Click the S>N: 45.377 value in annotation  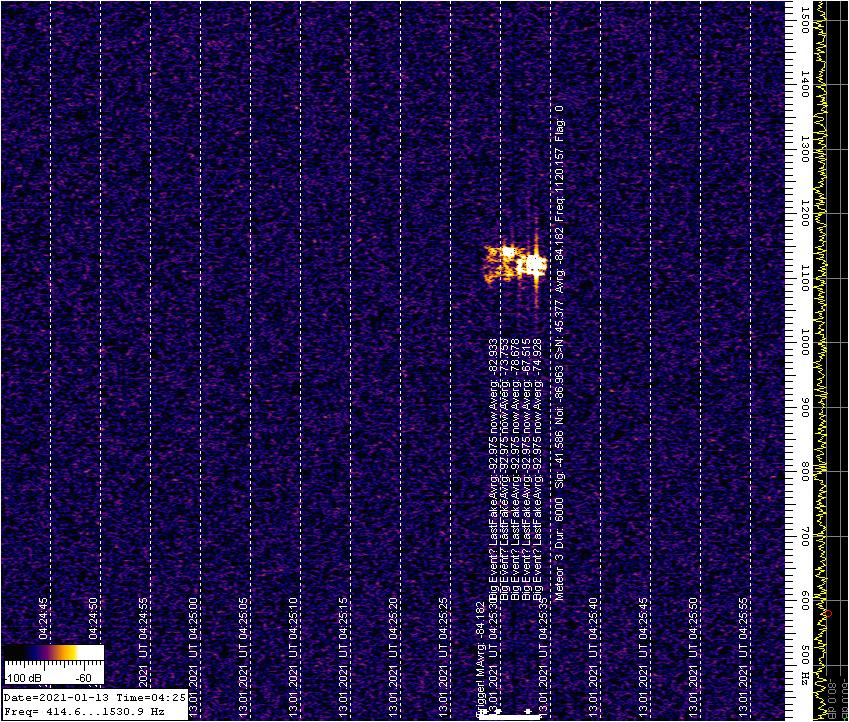(x=559, y=328)
